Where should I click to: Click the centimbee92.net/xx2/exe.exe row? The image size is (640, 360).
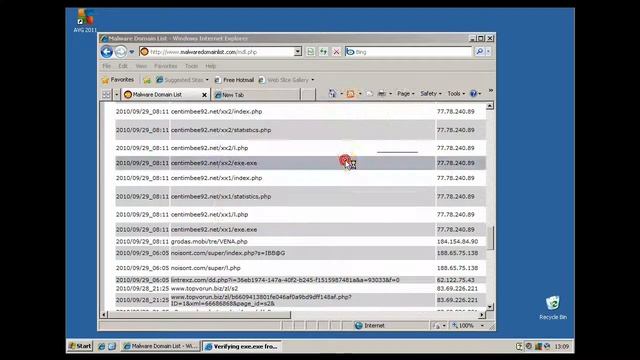click(300, 163)
